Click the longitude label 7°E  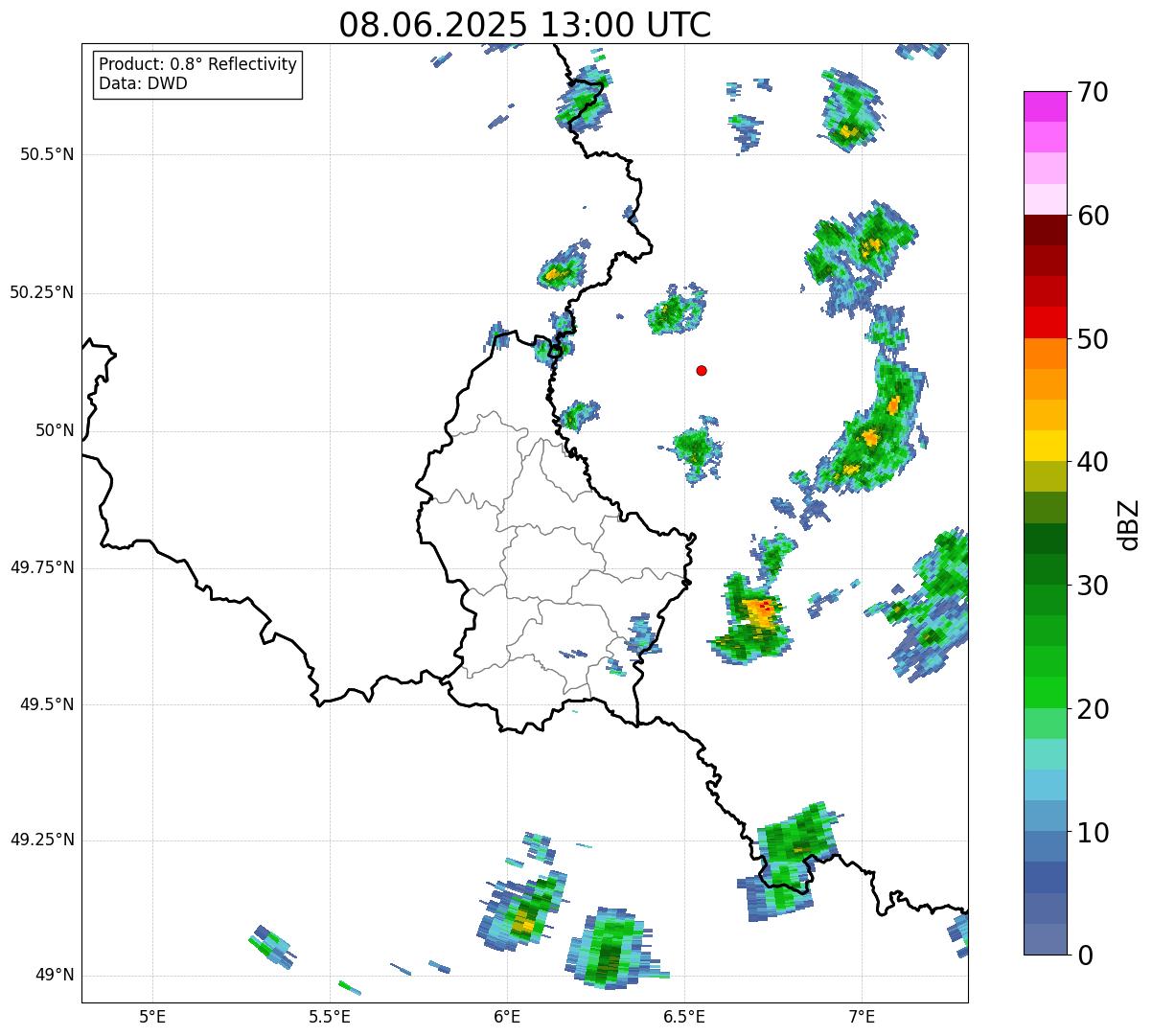(x=862, y=1016)
